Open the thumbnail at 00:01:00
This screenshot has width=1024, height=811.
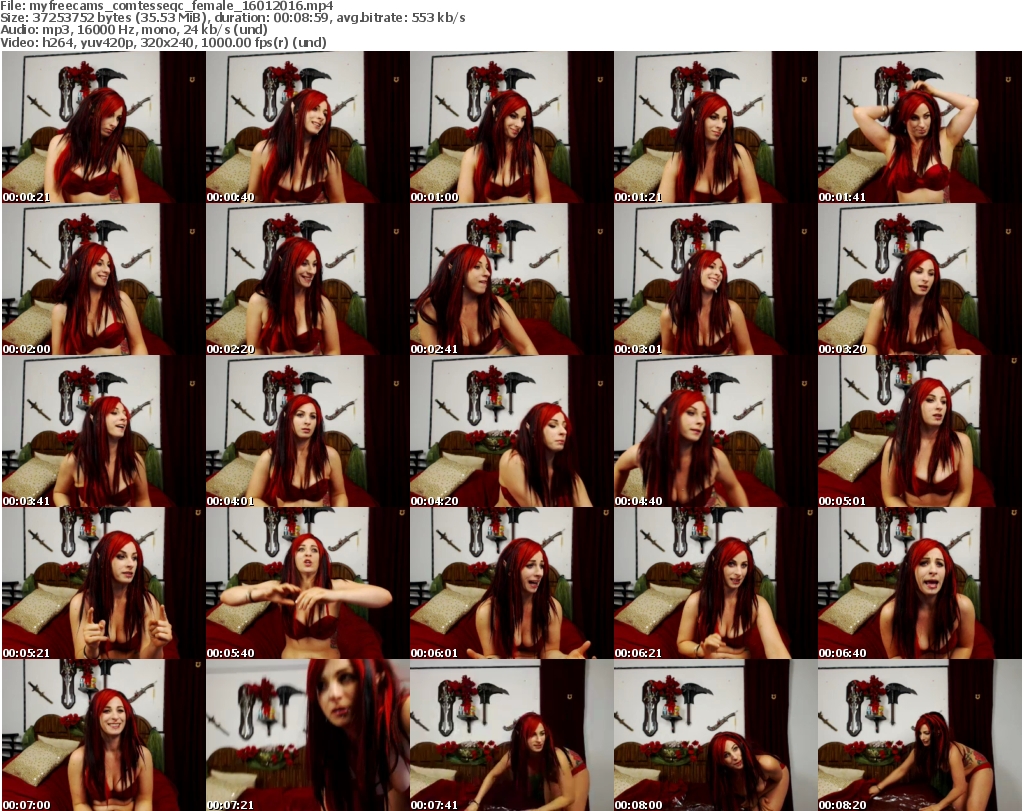511,127
